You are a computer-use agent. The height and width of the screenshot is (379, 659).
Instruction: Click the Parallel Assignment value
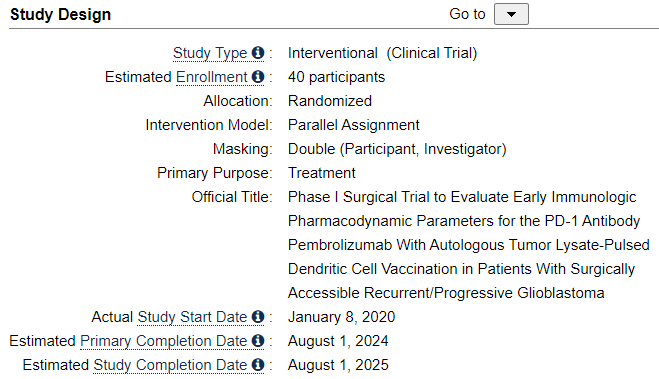pyautogui.click(x=354, y=125)
